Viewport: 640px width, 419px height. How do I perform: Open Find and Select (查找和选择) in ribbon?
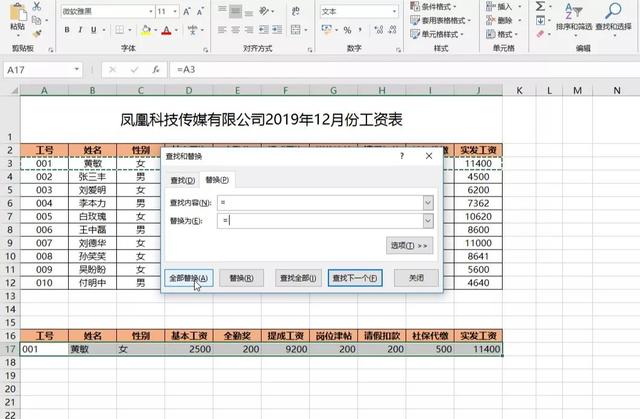(x=613, y=16)
